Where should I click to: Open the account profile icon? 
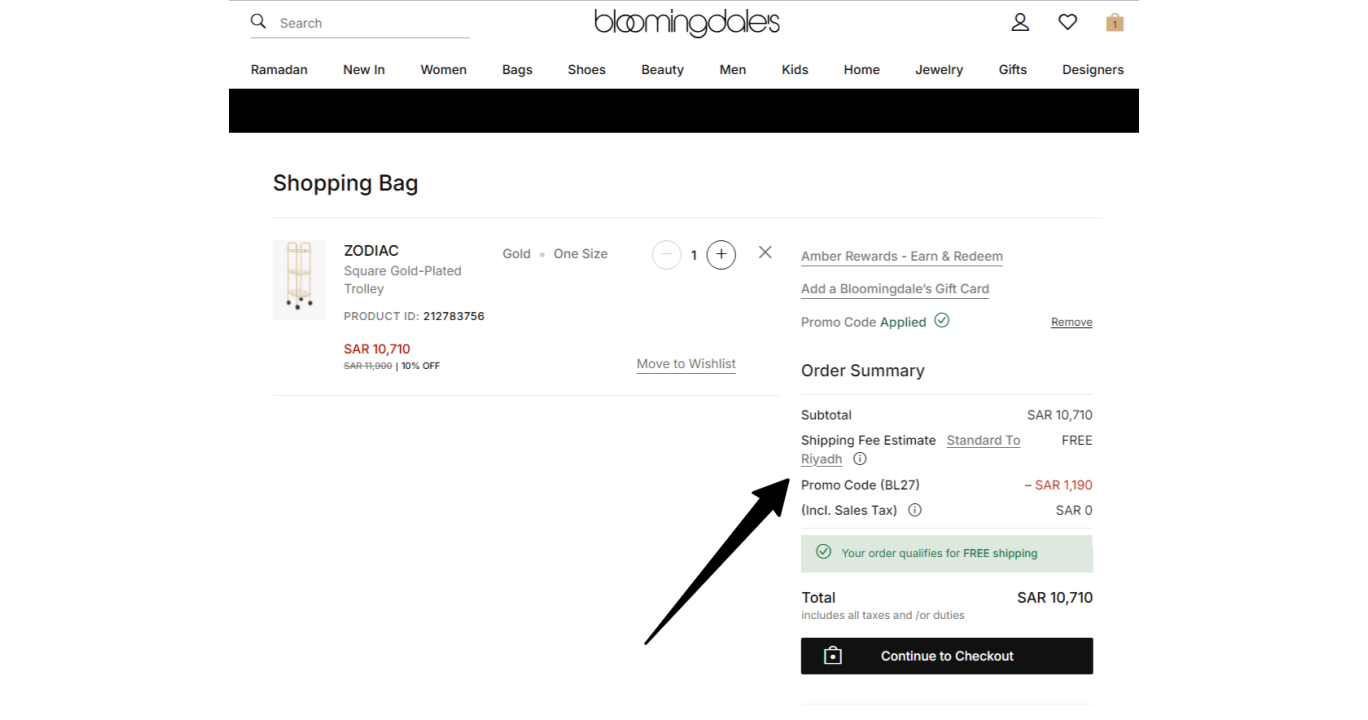pyautogui.click(x=1020, y=22)
